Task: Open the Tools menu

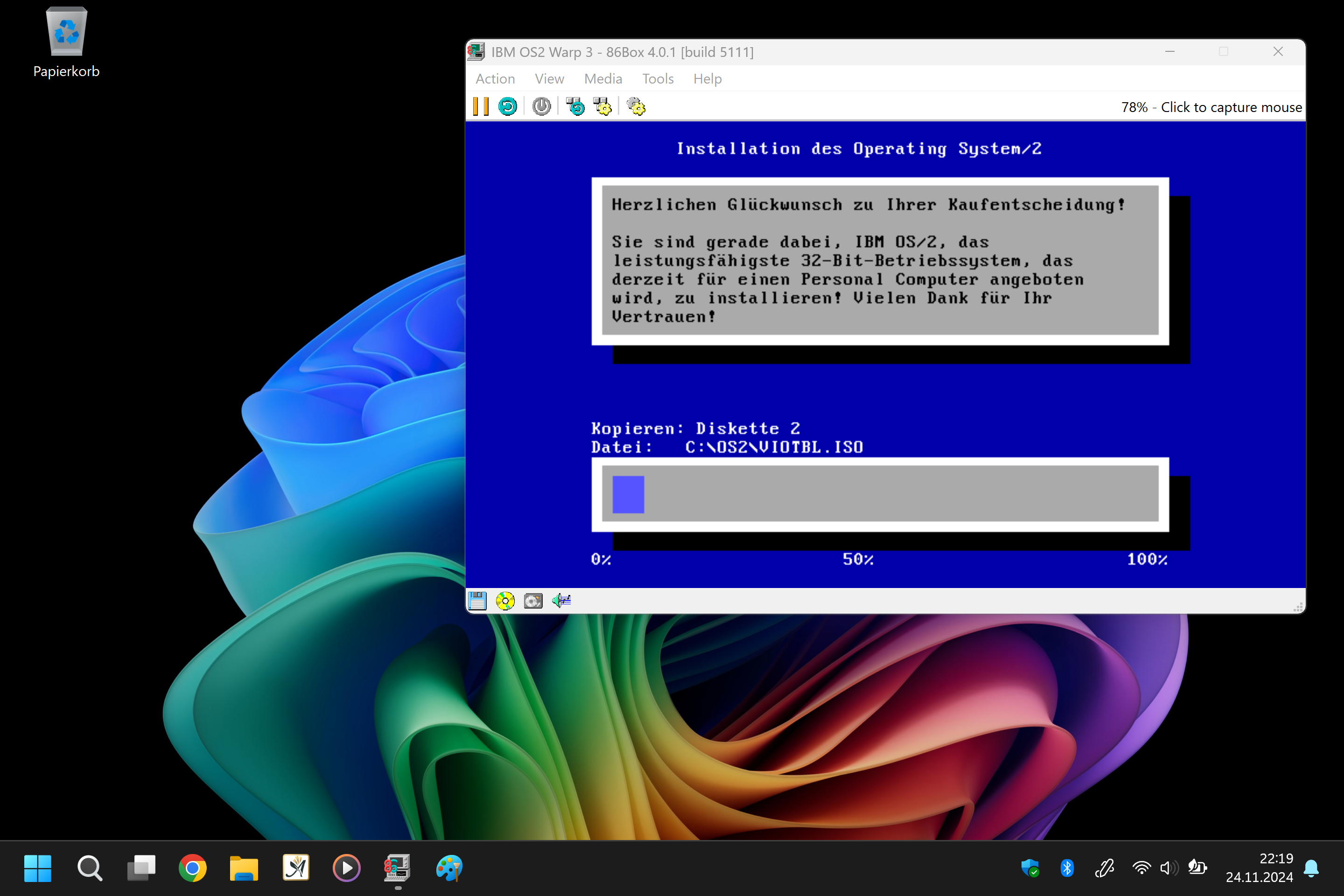Action: (x=658, y=79)
